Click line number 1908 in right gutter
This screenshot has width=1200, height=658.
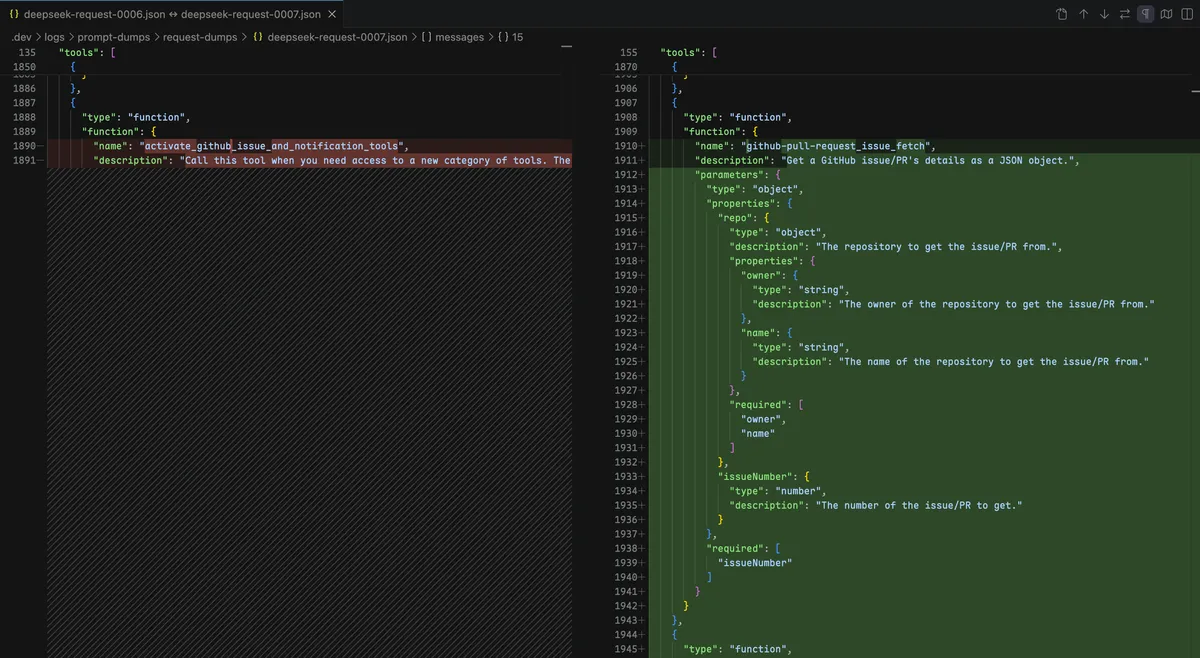tap(626, 117)
